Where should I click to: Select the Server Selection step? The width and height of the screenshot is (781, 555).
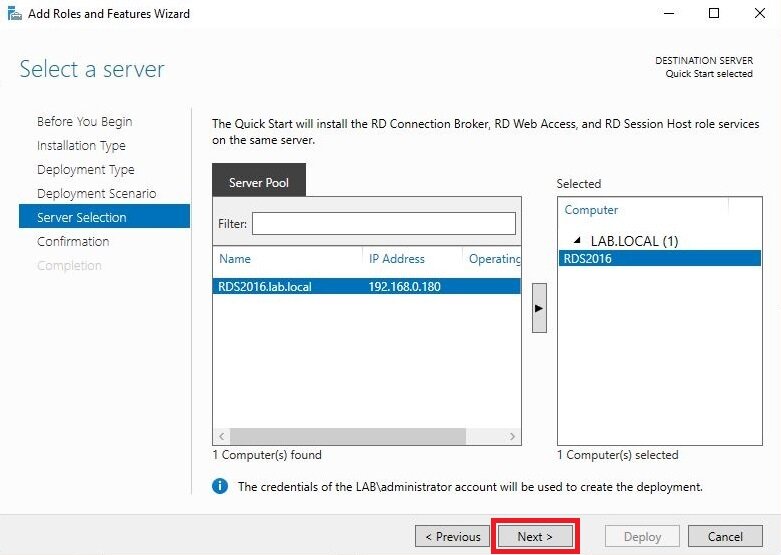[x=105, y=217]
